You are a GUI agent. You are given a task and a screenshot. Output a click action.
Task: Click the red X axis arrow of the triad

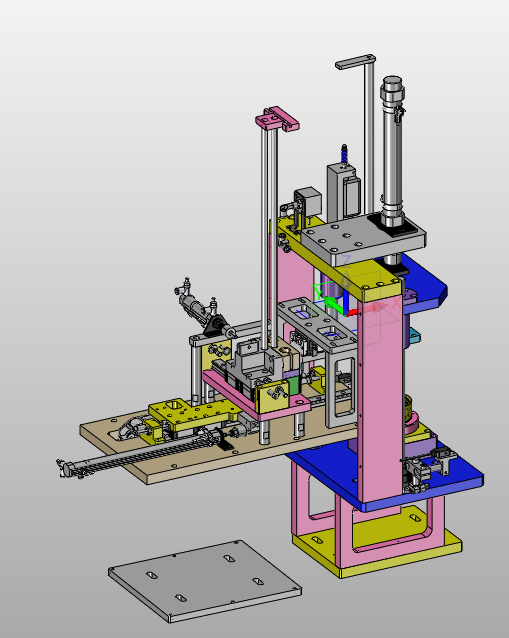coord(369,309)
